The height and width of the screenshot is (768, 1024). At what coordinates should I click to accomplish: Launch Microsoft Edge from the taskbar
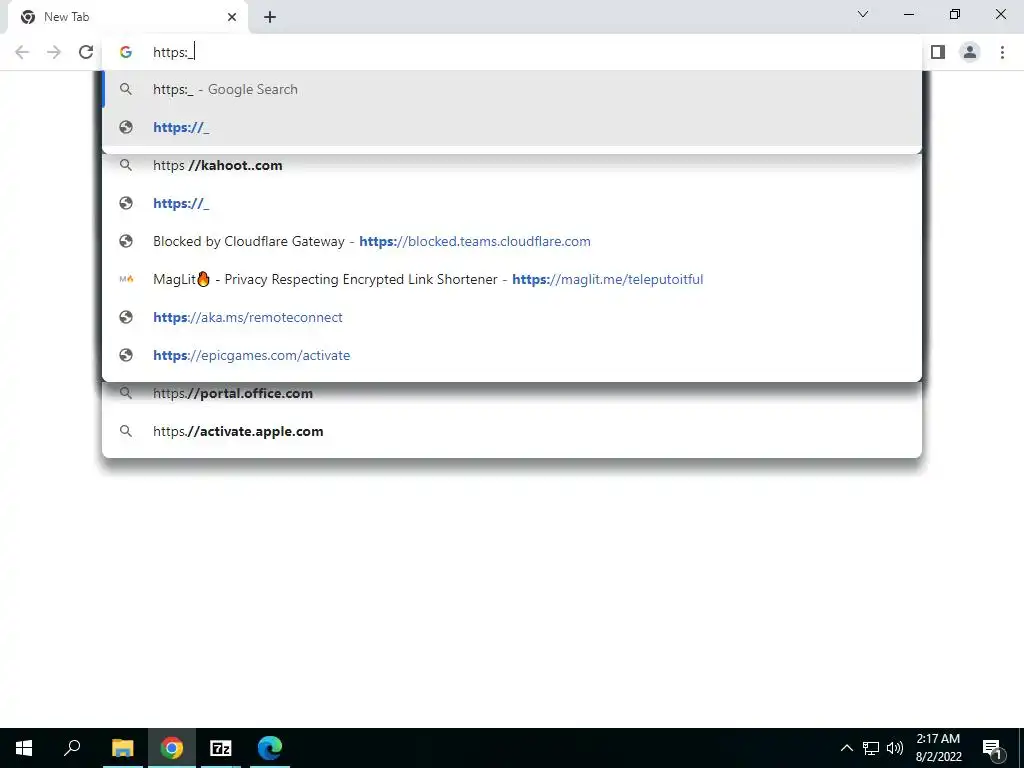coord(270,748)
